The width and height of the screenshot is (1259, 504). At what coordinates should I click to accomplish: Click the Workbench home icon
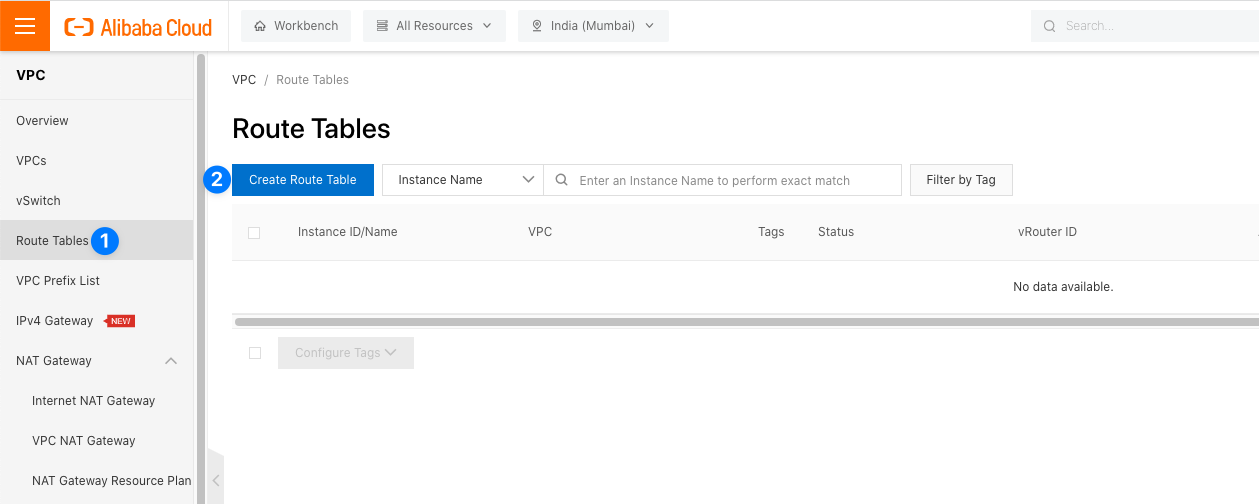[x=261, y=26]
